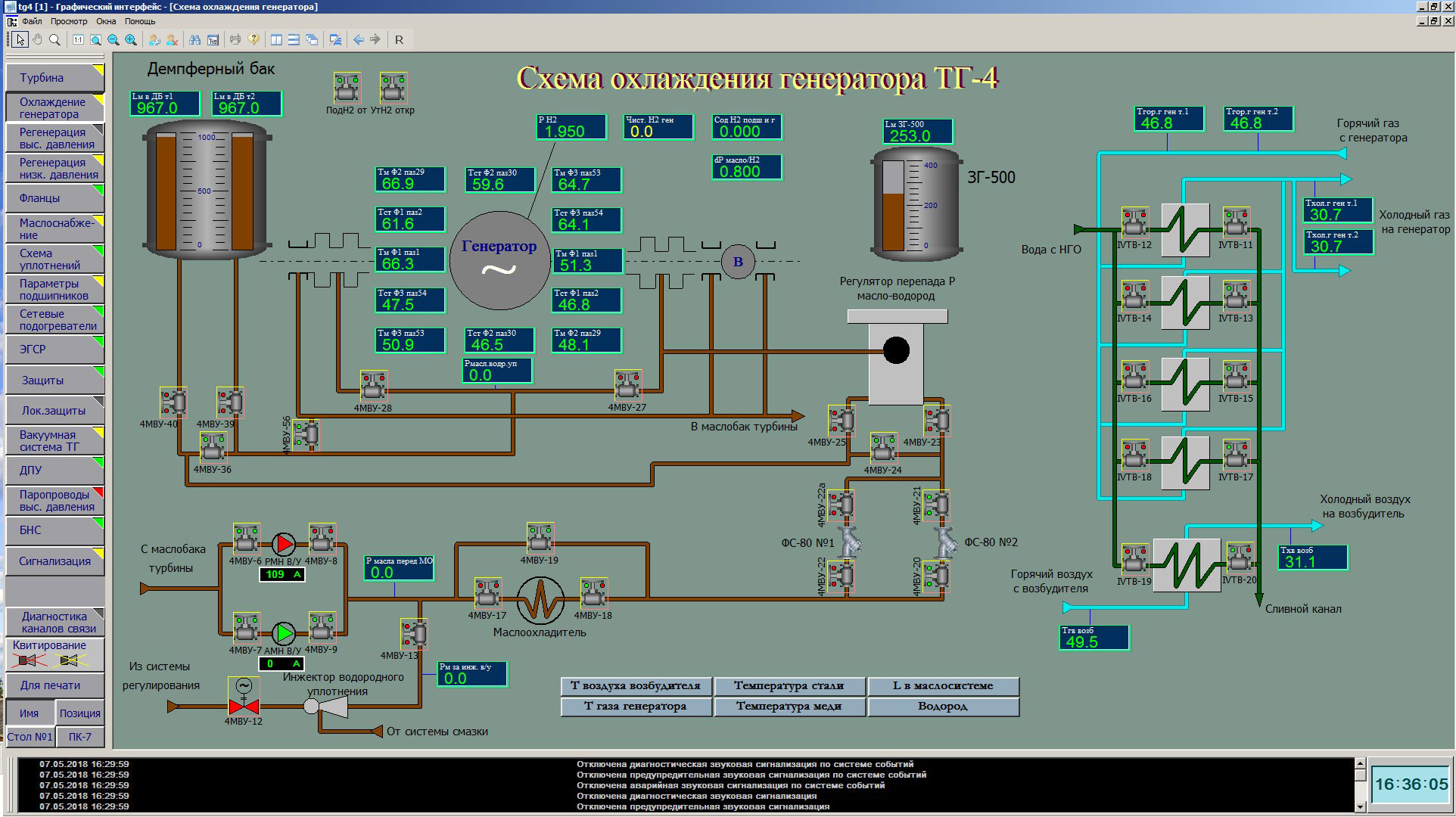Viewport: 1456px width, 817px height.
Task: Go forward with gray right arrow
Action: click(x=375, y=39)
